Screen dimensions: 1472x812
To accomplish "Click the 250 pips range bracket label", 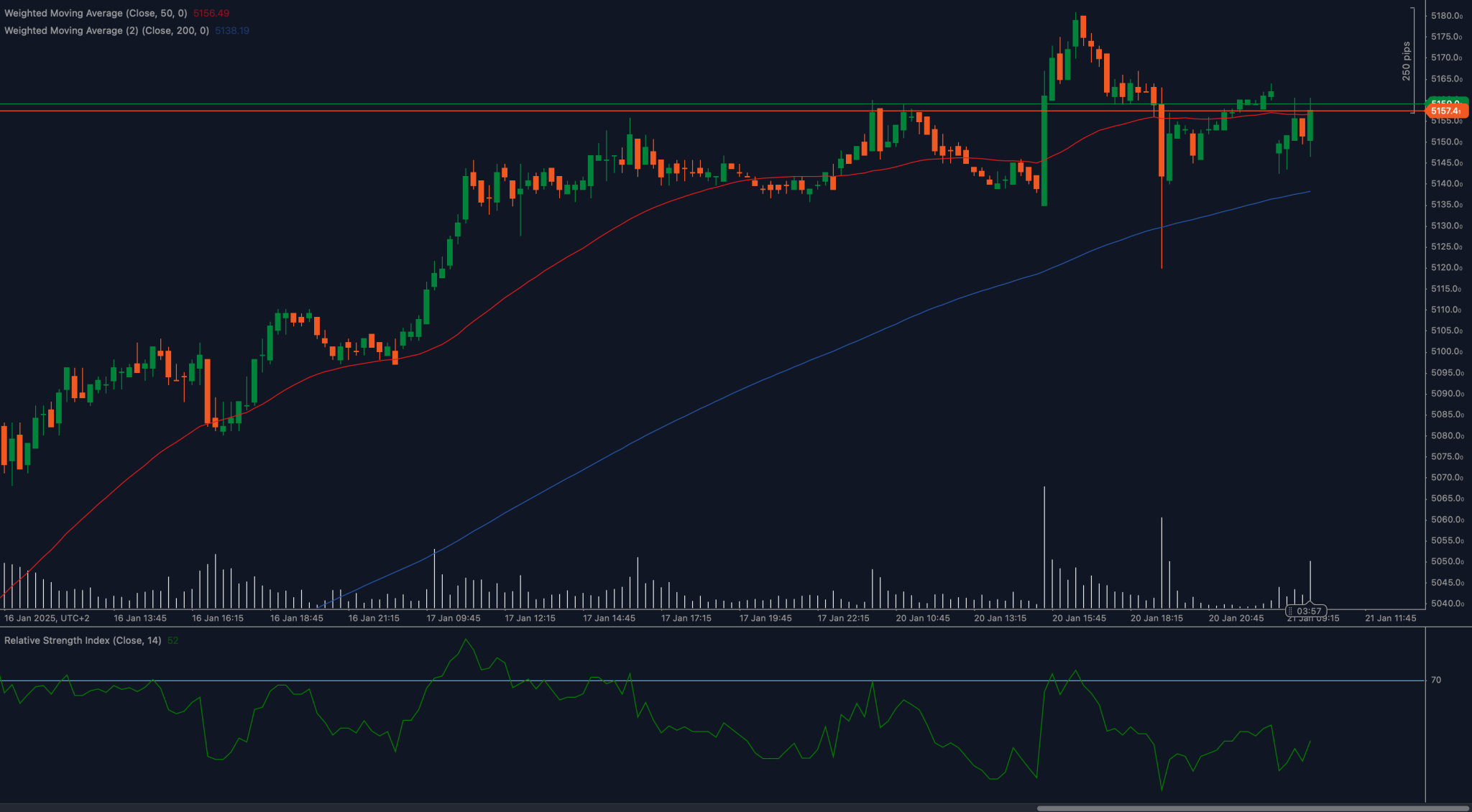I will click(x=1406, y=61).
